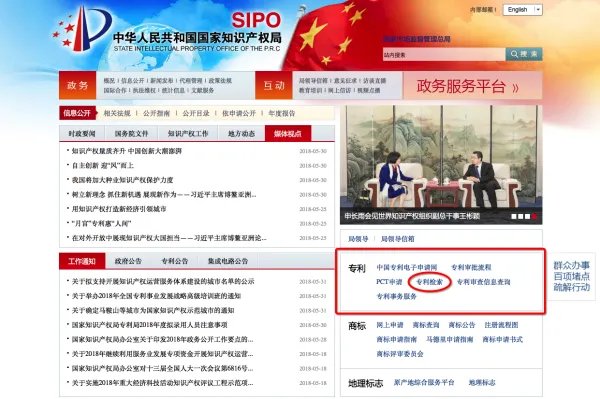Open the 商标公告 link

tap(462, 325)
